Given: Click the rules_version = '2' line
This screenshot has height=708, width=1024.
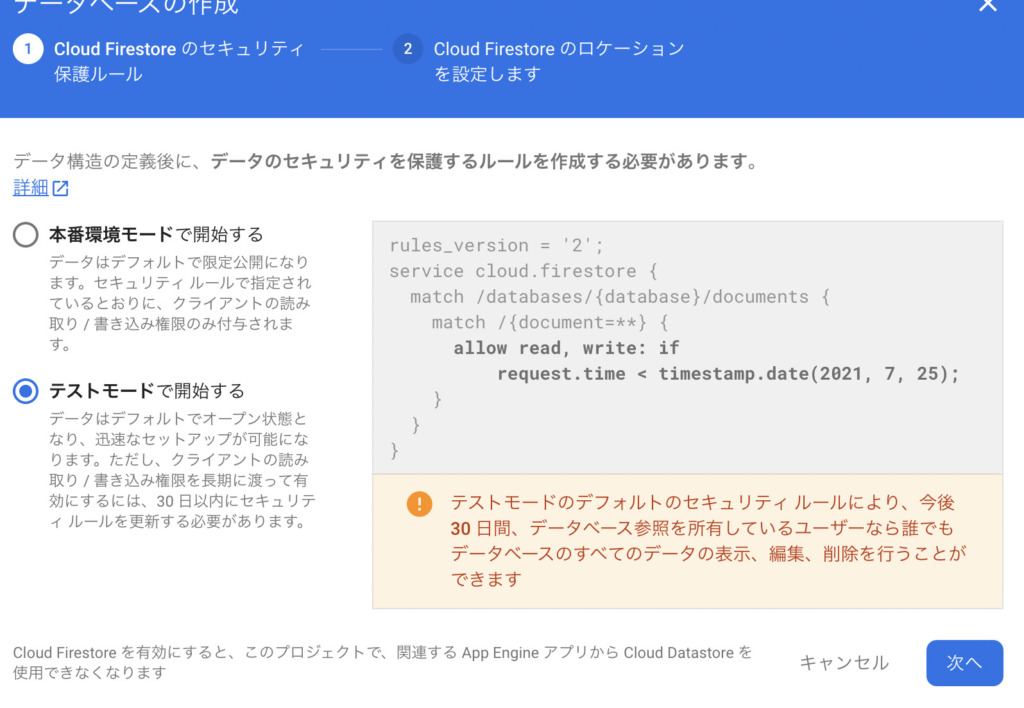Looking at the screenshot, I should click(496, 246).
